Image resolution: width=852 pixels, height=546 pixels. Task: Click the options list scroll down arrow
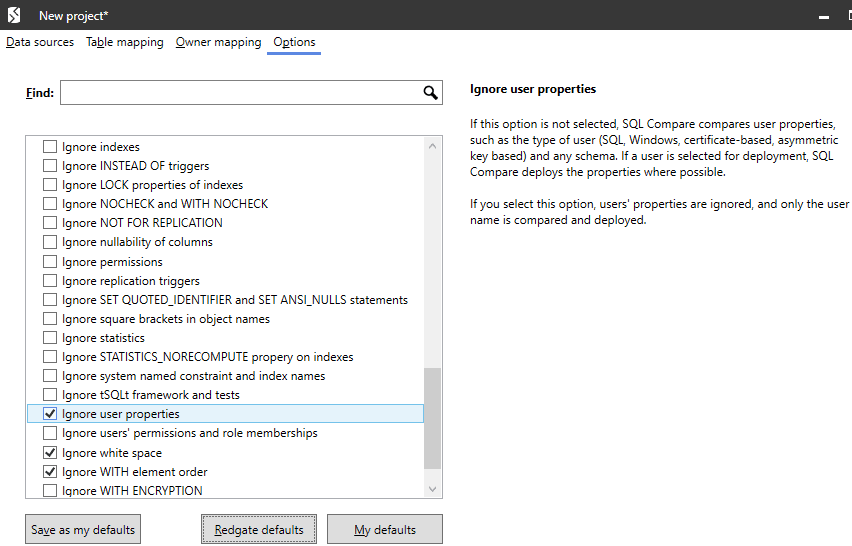point(433,489)
